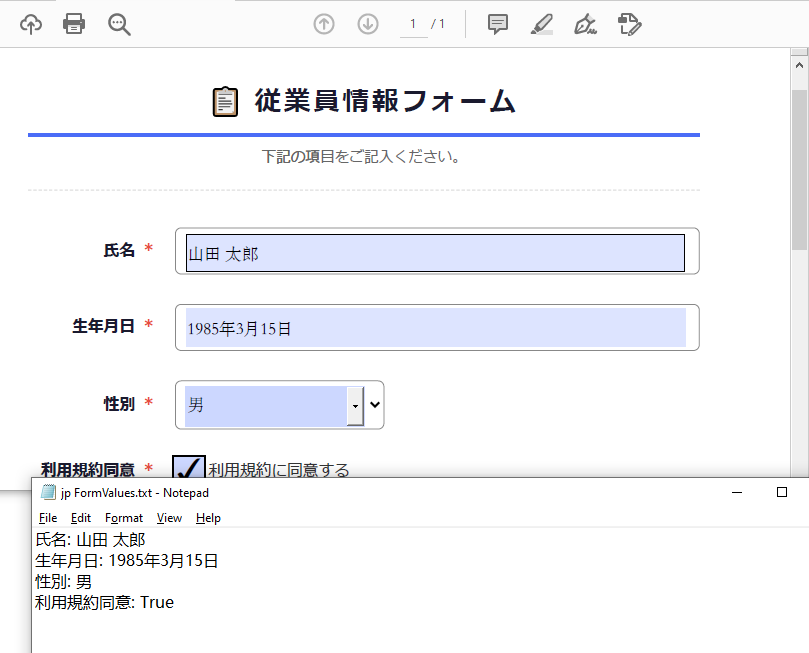Open the find text magnifier tool
The height and width of the screenshot is (653, 809).
pos(119,24)
